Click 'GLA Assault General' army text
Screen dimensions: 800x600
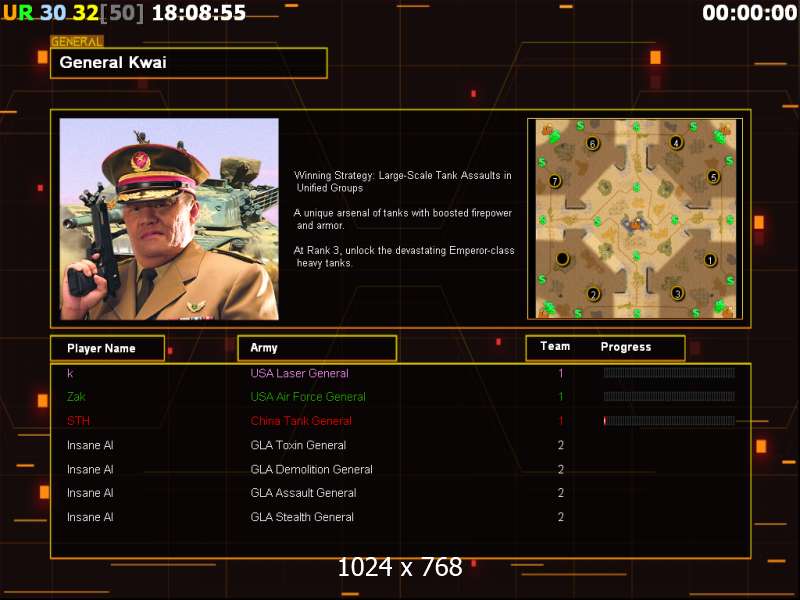coord(303,493)
